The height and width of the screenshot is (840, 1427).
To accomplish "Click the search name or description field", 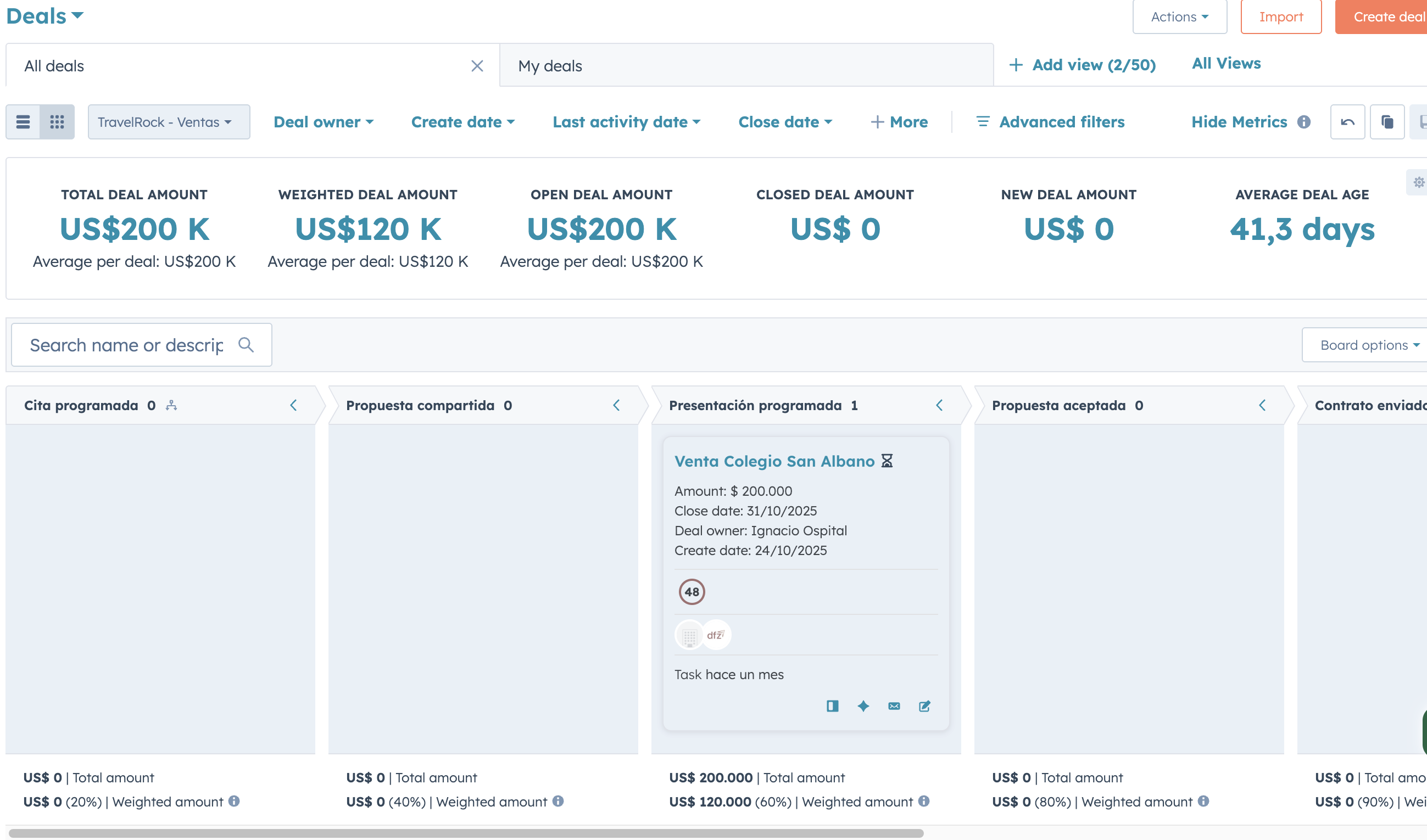I will tap(127, 345).
